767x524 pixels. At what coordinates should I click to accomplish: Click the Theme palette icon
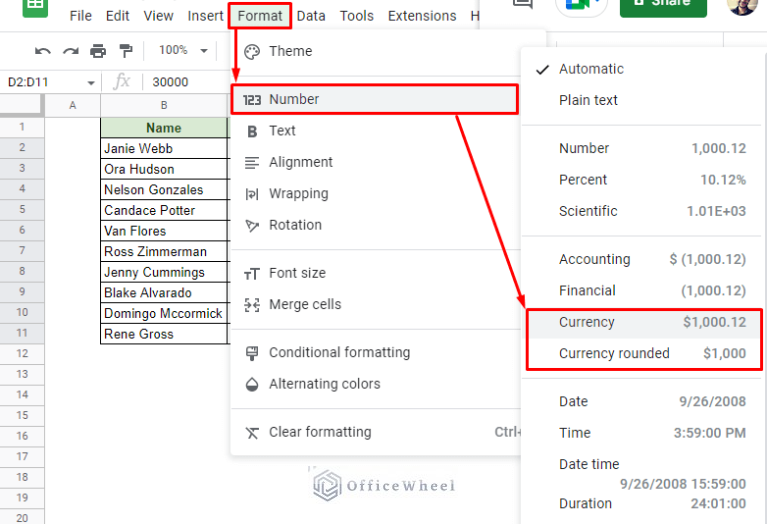click(x=252, y=52)
